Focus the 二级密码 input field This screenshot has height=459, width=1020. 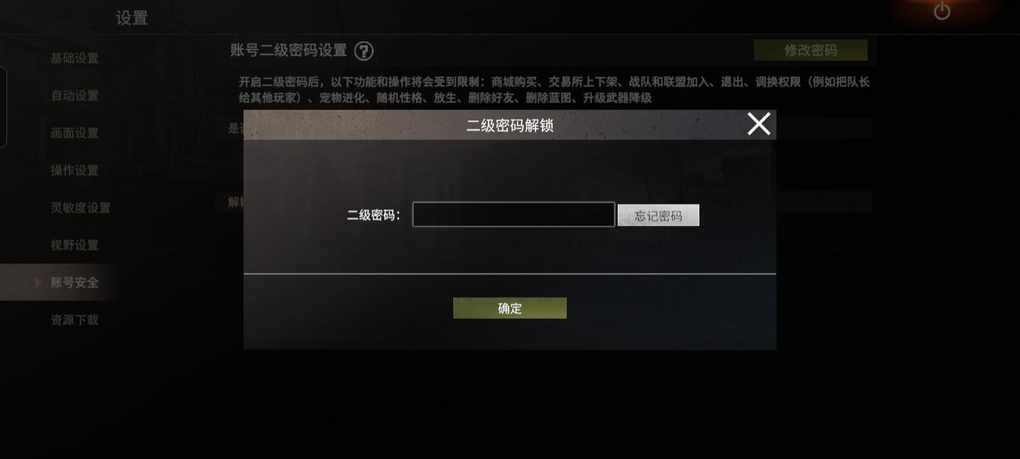(513, 215)
